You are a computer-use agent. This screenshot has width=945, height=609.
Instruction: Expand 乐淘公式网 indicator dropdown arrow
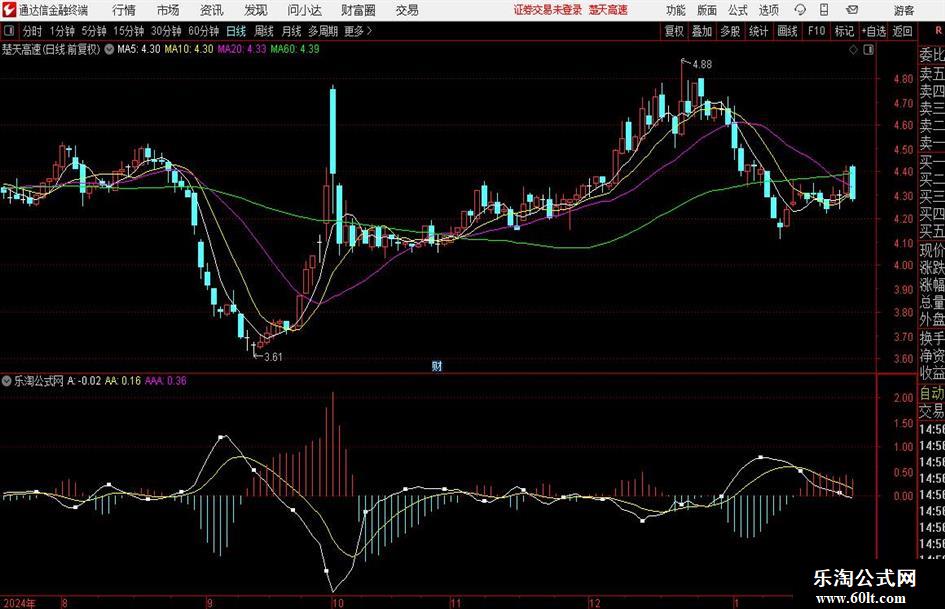click(7, 380)
